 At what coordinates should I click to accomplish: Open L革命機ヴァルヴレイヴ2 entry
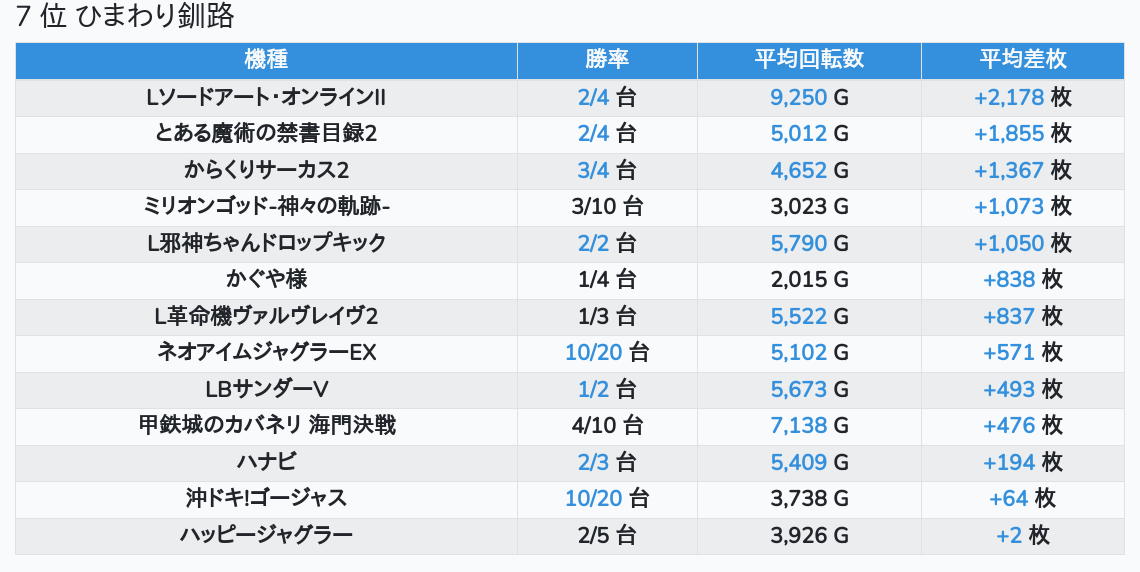coord(266,316)
